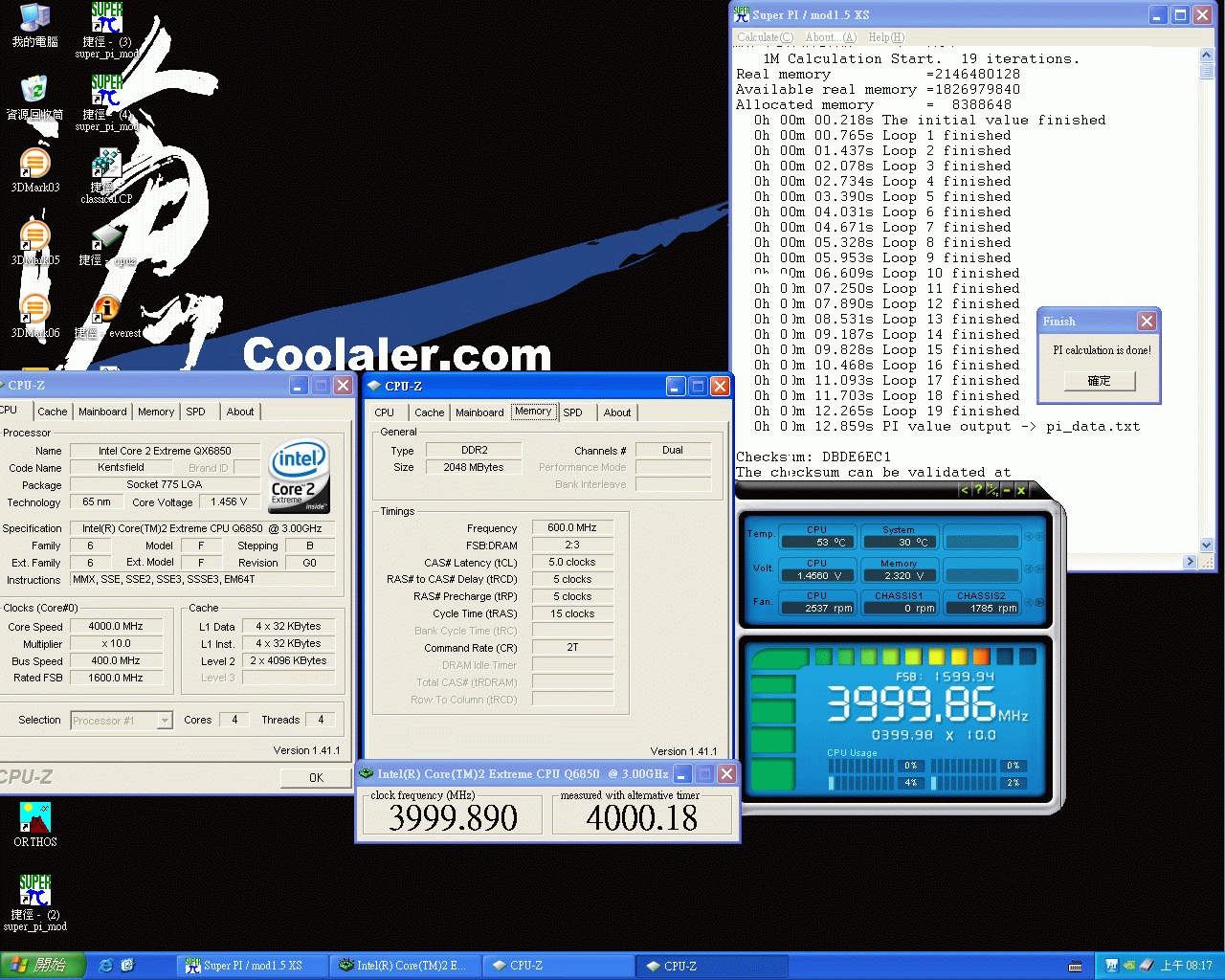Close the monitoring gadget with green X
The height and width of the screenshot is (980, 1225).
point(1021,490)
